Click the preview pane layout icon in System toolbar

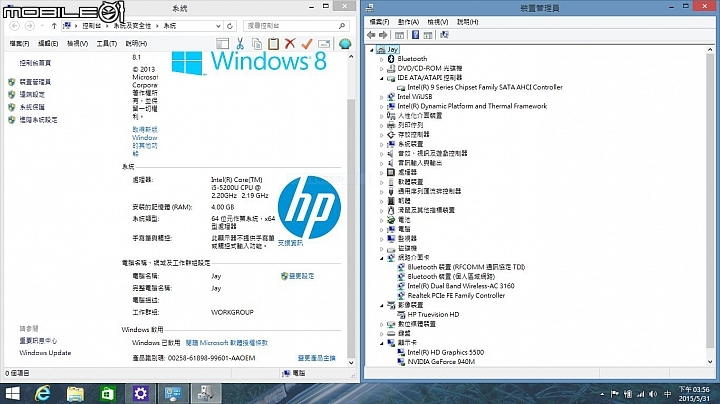[x=223, y=44]
